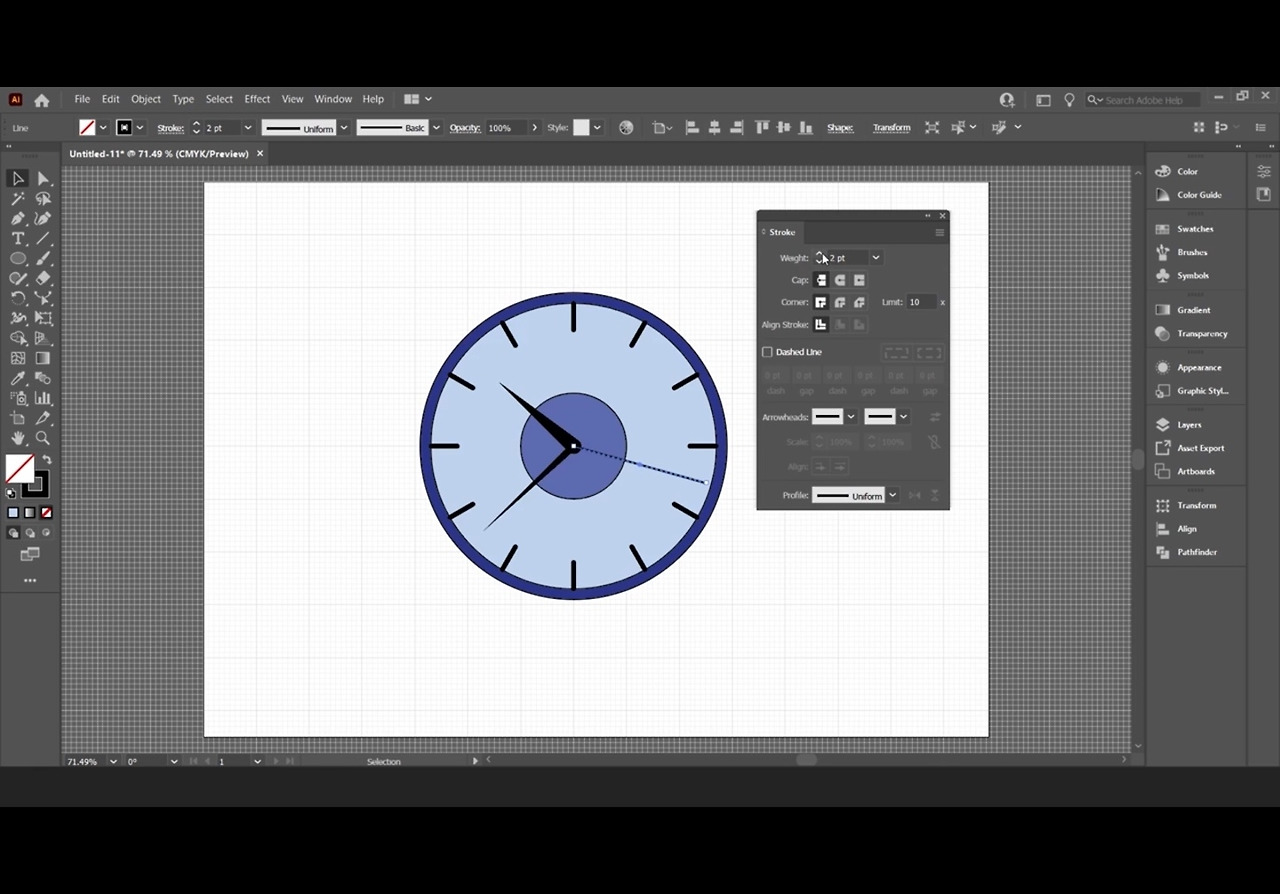The width and height of the screenshot is (1280, 894).
Task: Set corner to Bevel Join
Action: [859, 302]
